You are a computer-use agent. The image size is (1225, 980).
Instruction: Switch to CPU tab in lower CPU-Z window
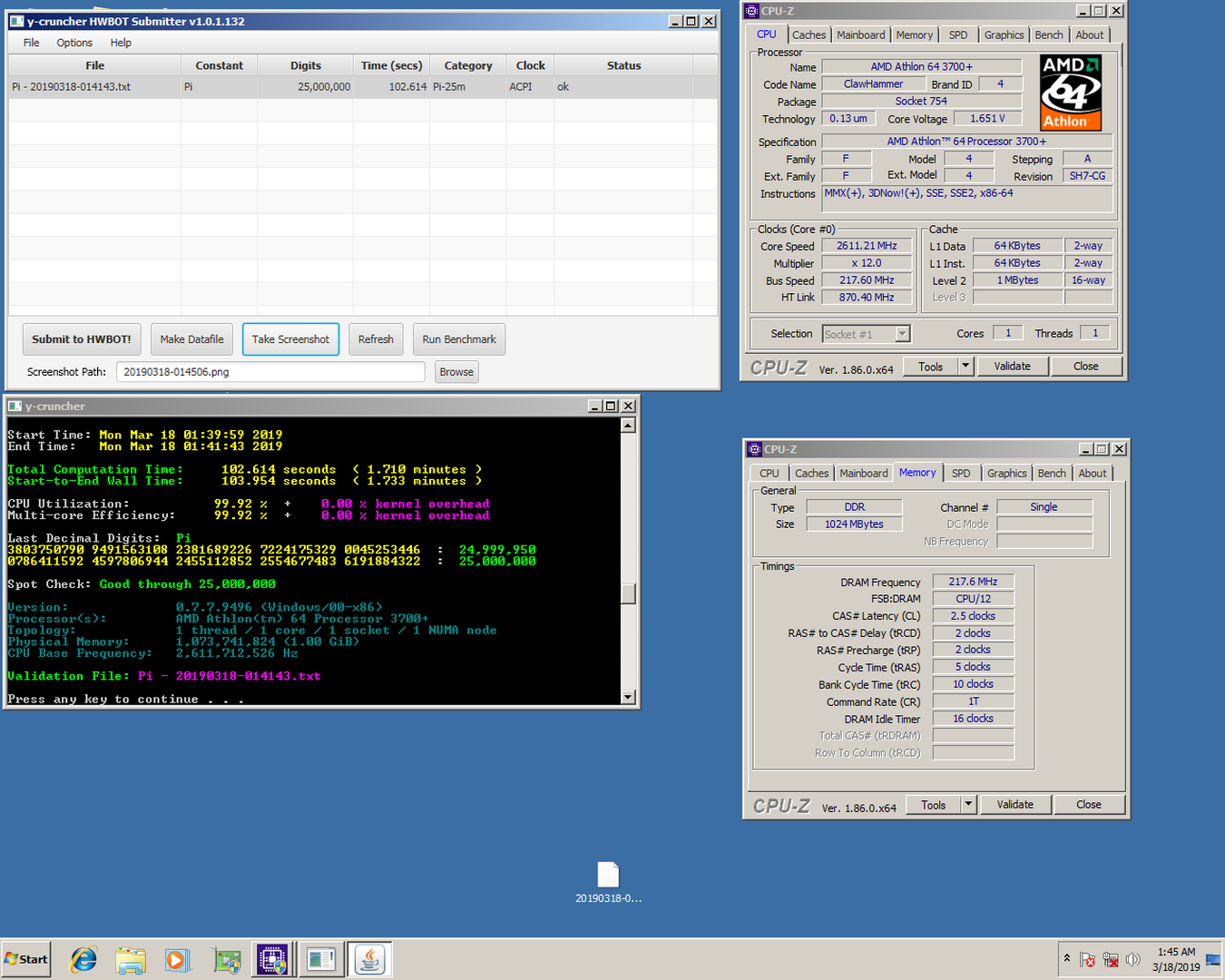[769, 474]
